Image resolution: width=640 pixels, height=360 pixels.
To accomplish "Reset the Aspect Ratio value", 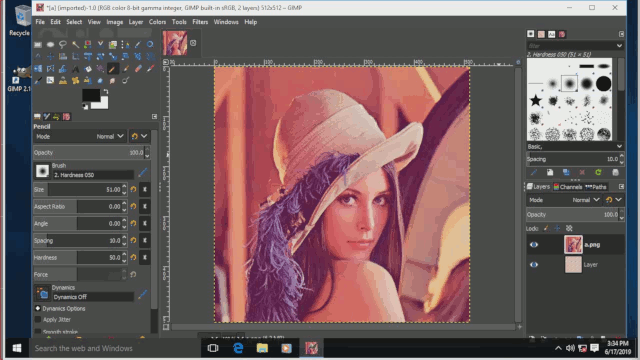I will tap(133, 207).
